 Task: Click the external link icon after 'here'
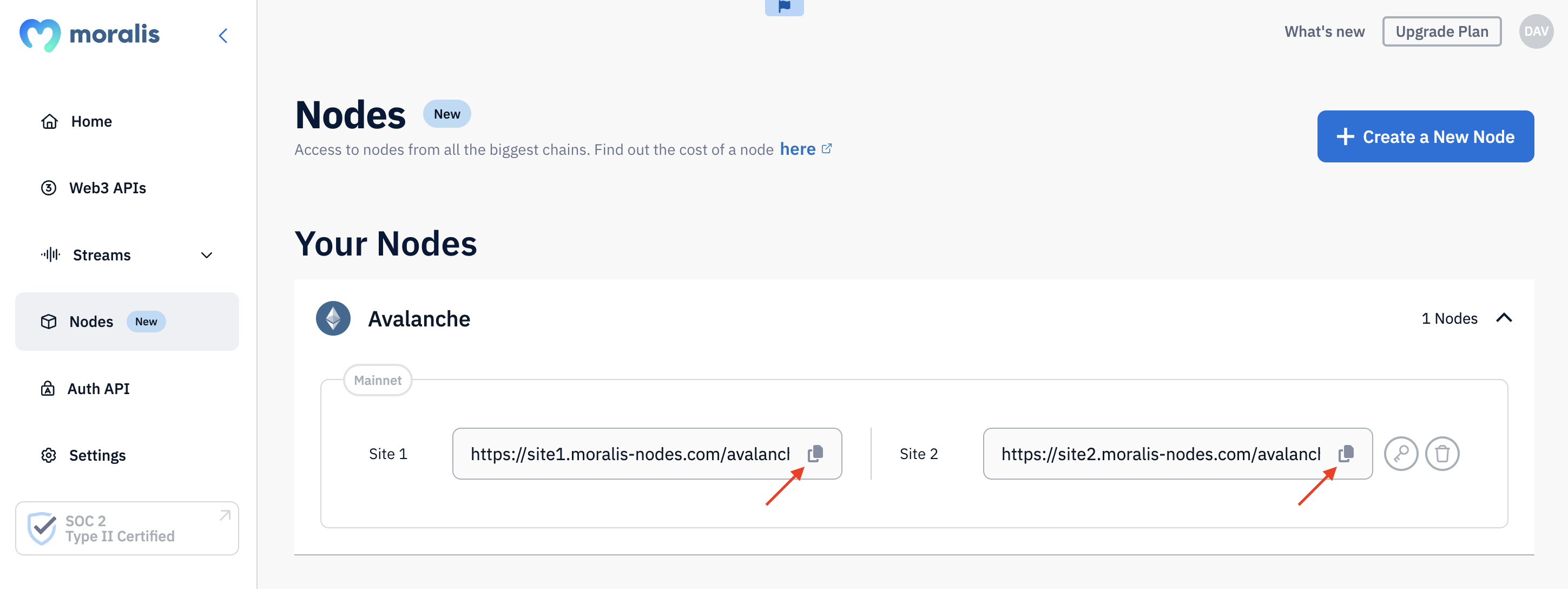click(826, 148)
